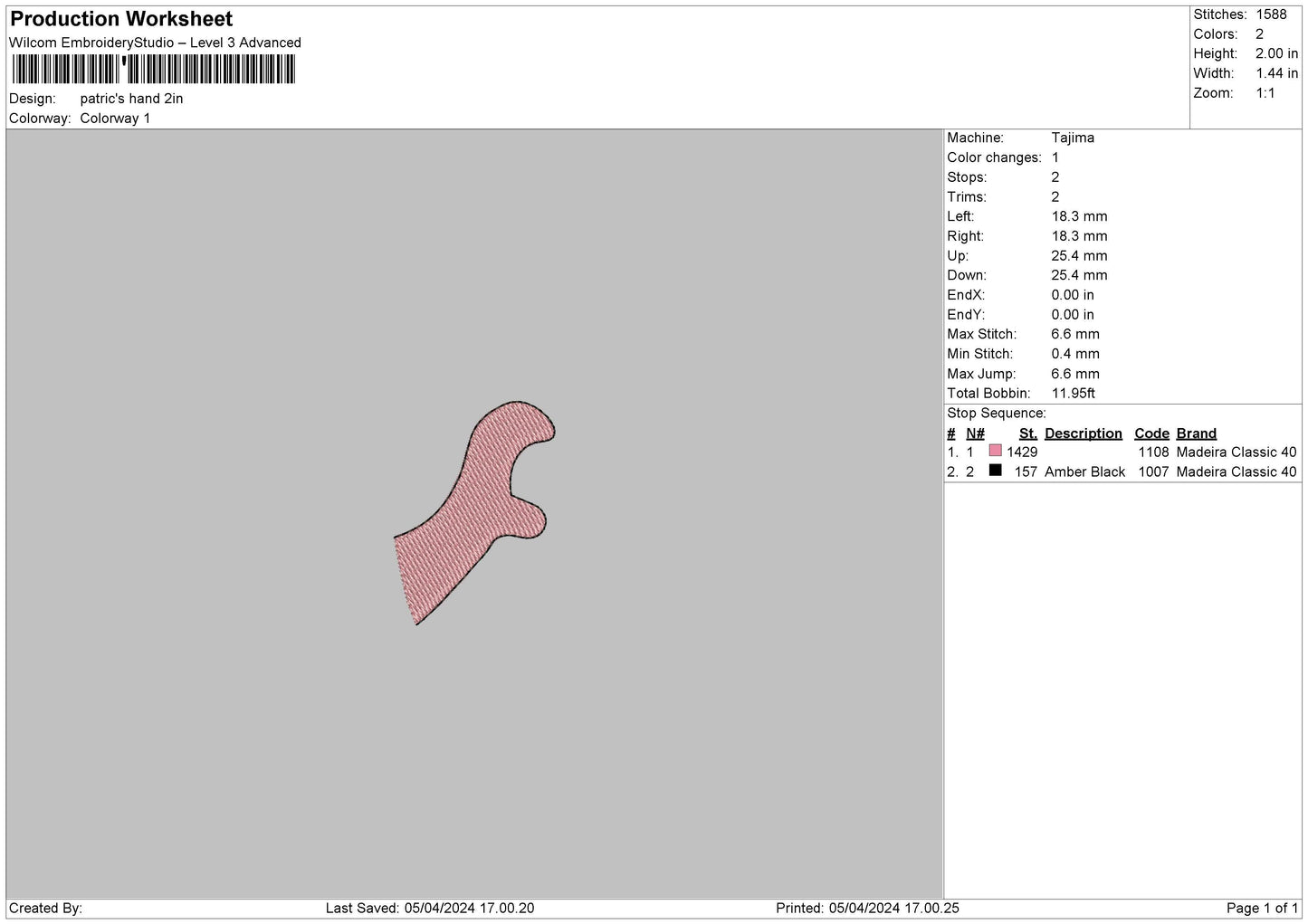Click the Amber Black description in stop 2
This screenshot has width=1308, height=924.
click(1084, 472)
